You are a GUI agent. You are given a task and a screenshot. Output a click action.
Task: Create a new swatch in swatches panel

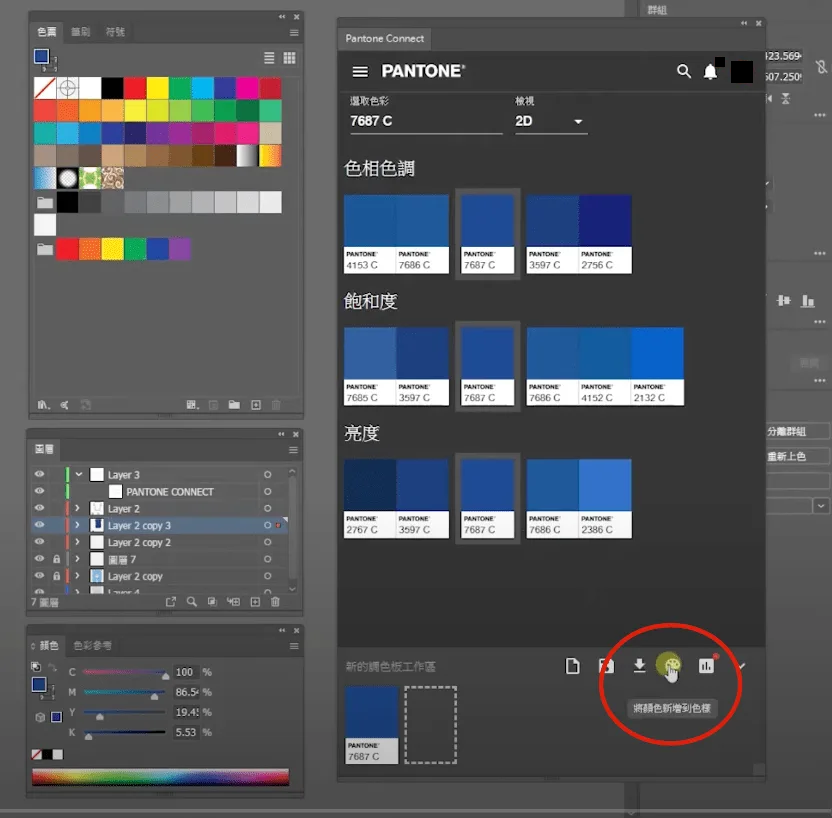click(256, 405)
